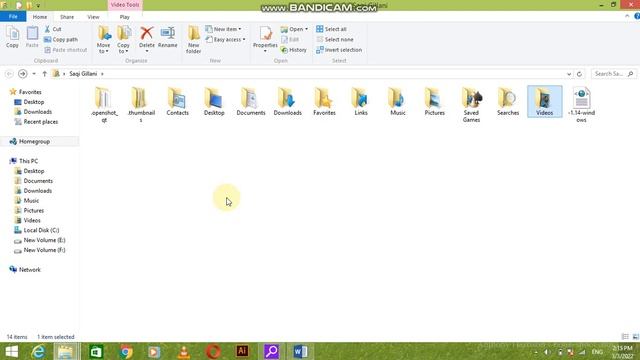Click Videos under This PC in the sidebar
Image resolution: width=640 pixels, height=360 pixels.
[32, 220]
